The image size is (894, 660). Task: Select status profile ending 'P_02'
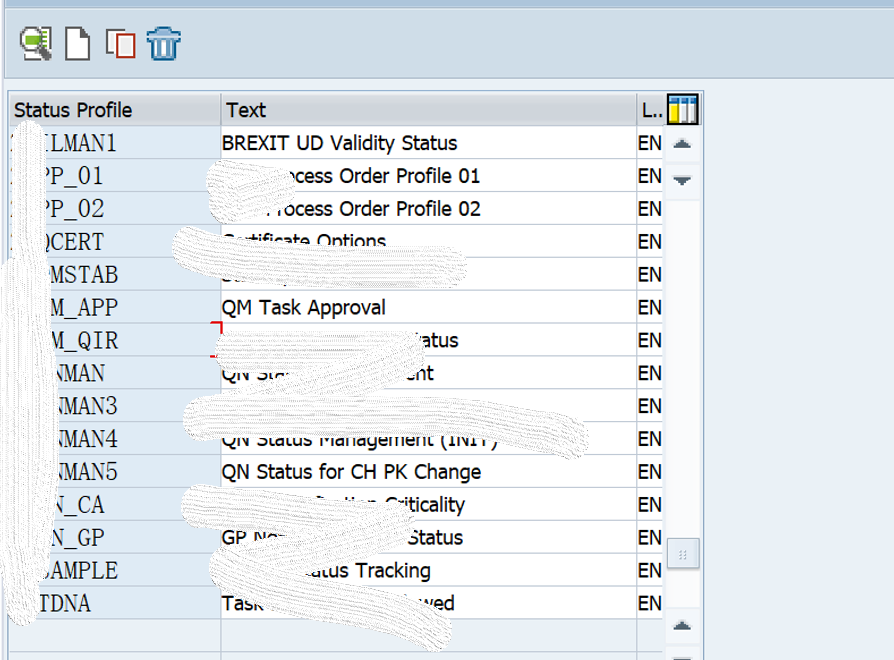pyautogui.click(x=115, y=209)
